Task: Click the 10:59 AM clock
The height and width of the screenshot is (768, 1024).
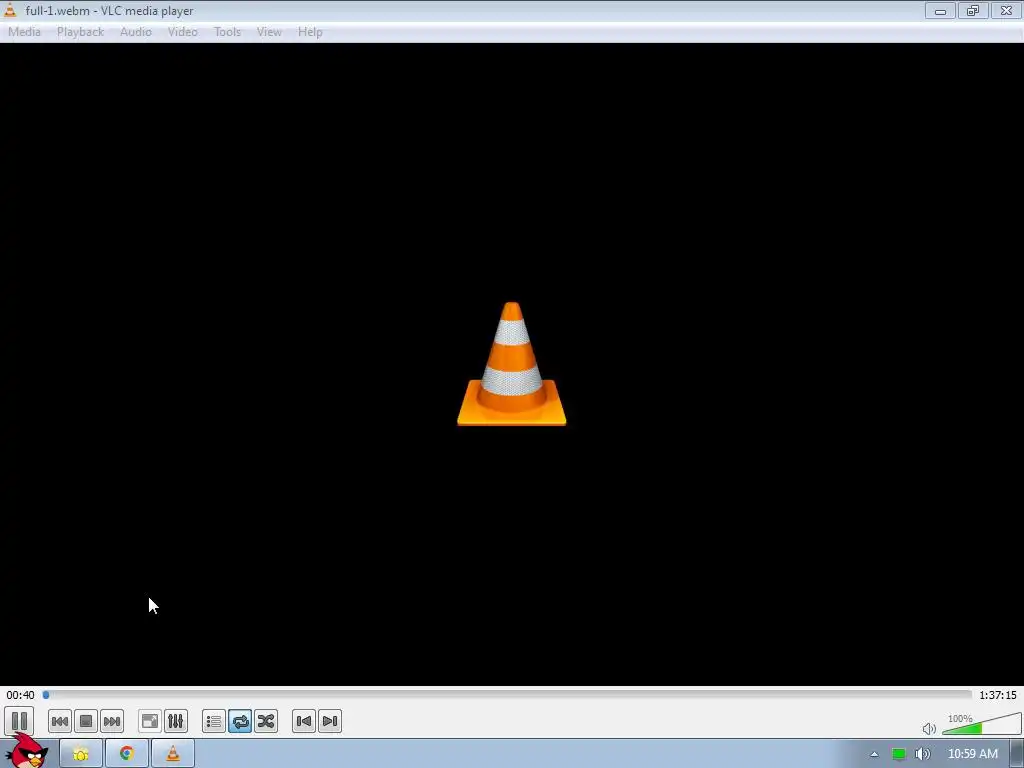Action: (972, 754)
